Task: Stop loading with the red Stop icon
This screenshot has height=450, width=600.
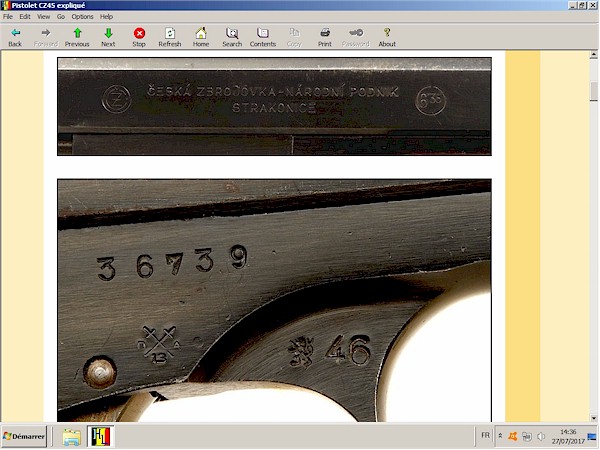Action: [139, 37]
